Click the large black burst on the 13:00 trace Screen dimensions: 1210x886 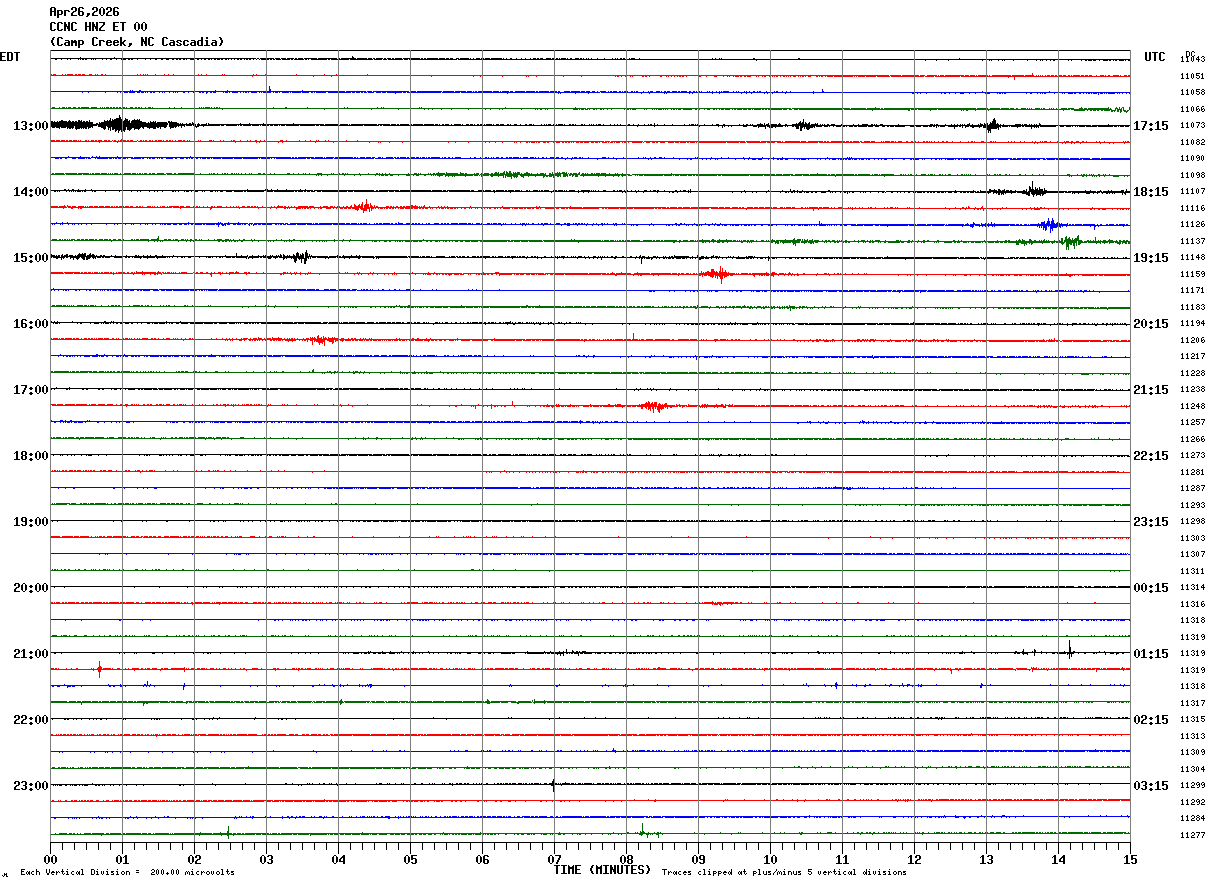point(120,125)
